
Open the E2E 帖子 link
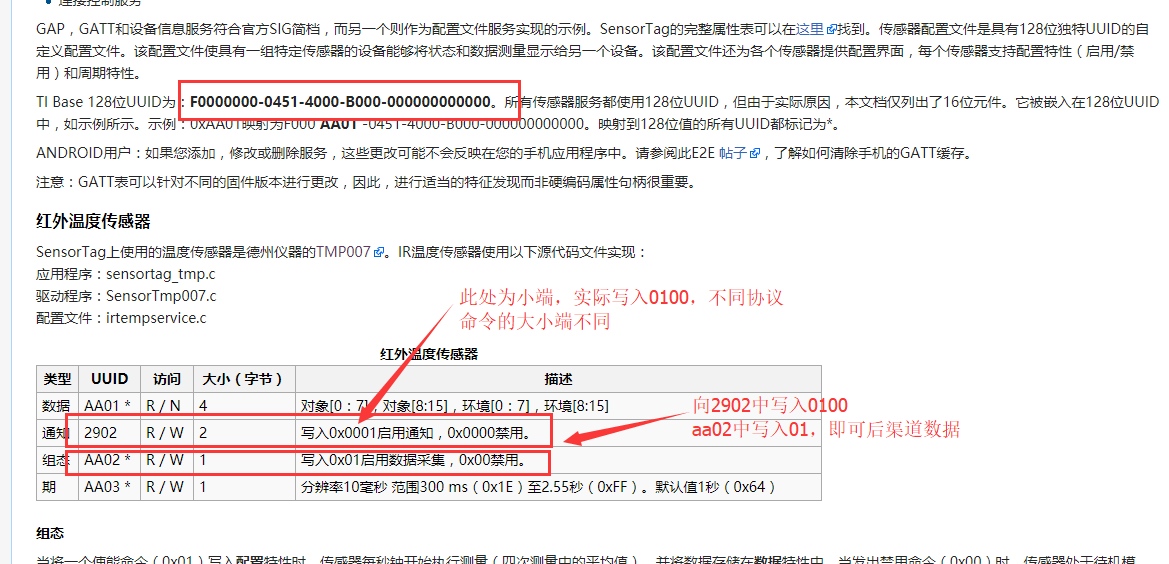[x=733, y=153]
